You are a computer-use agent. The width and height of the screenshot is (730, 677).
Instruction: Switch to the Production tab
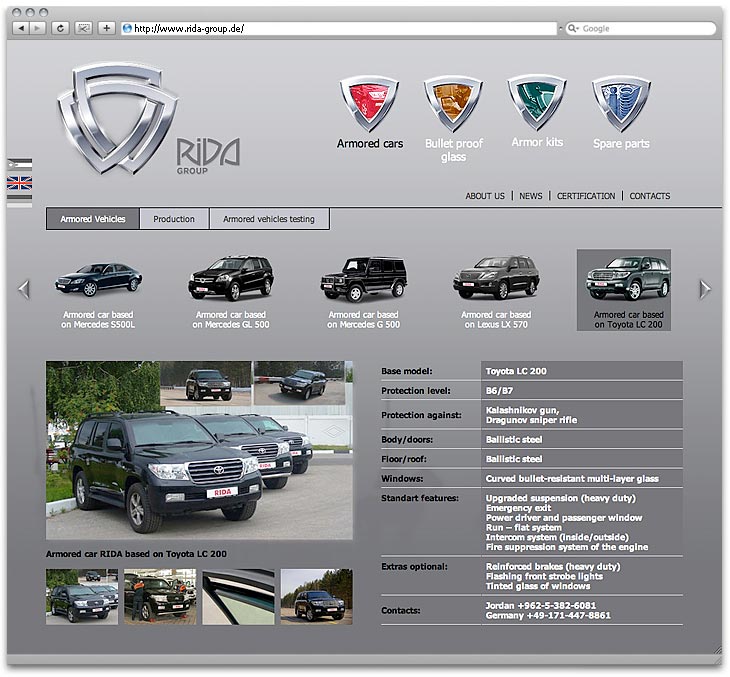point(174,219)
